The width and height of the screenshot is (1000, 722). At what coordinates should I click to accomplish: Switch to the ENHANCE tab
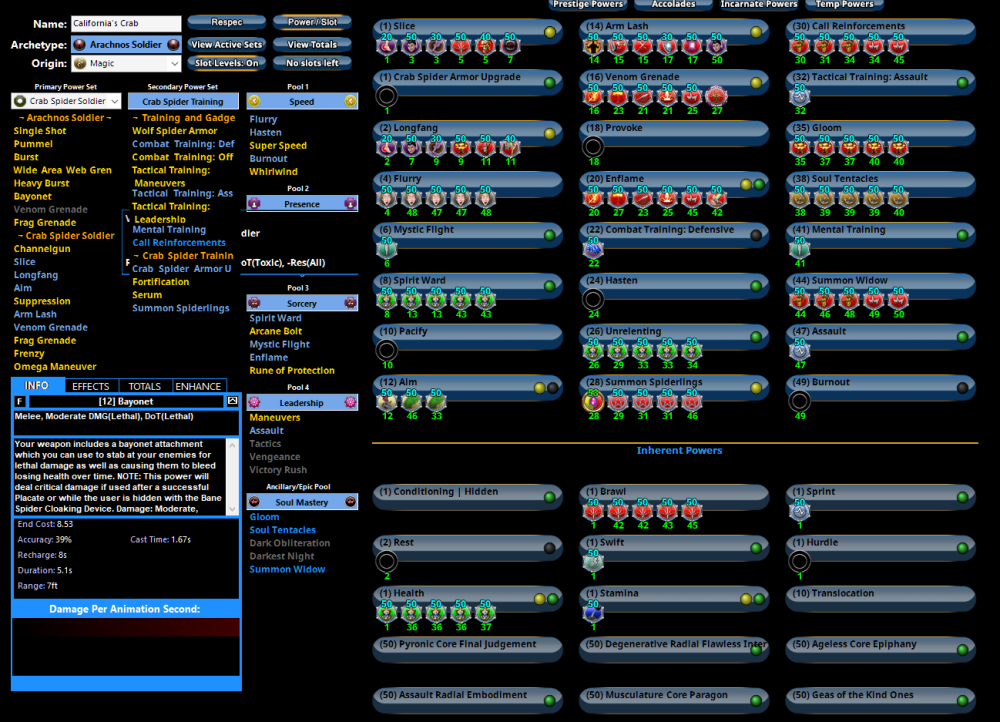coord(199,386)
